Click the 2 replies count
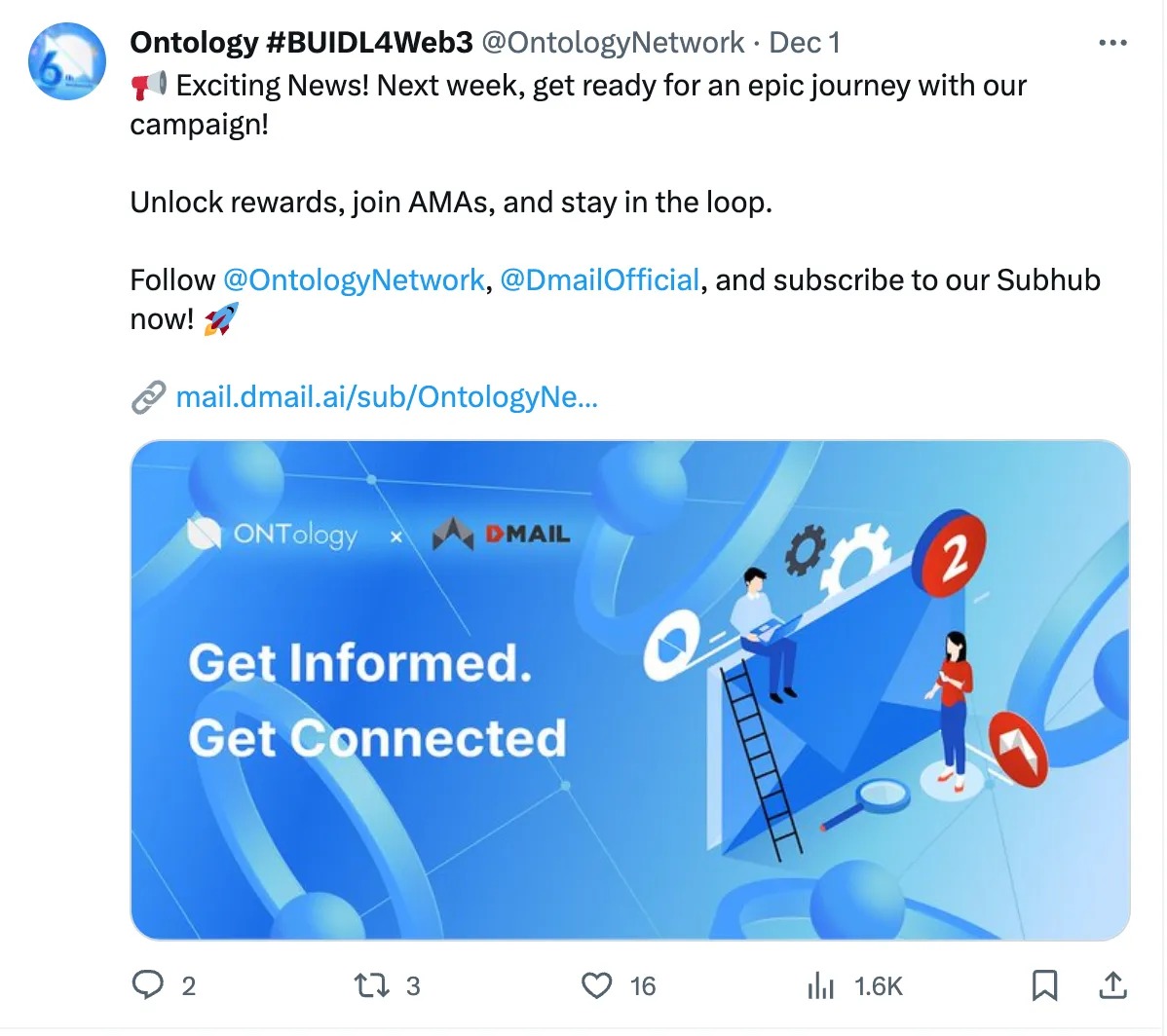 188,986
